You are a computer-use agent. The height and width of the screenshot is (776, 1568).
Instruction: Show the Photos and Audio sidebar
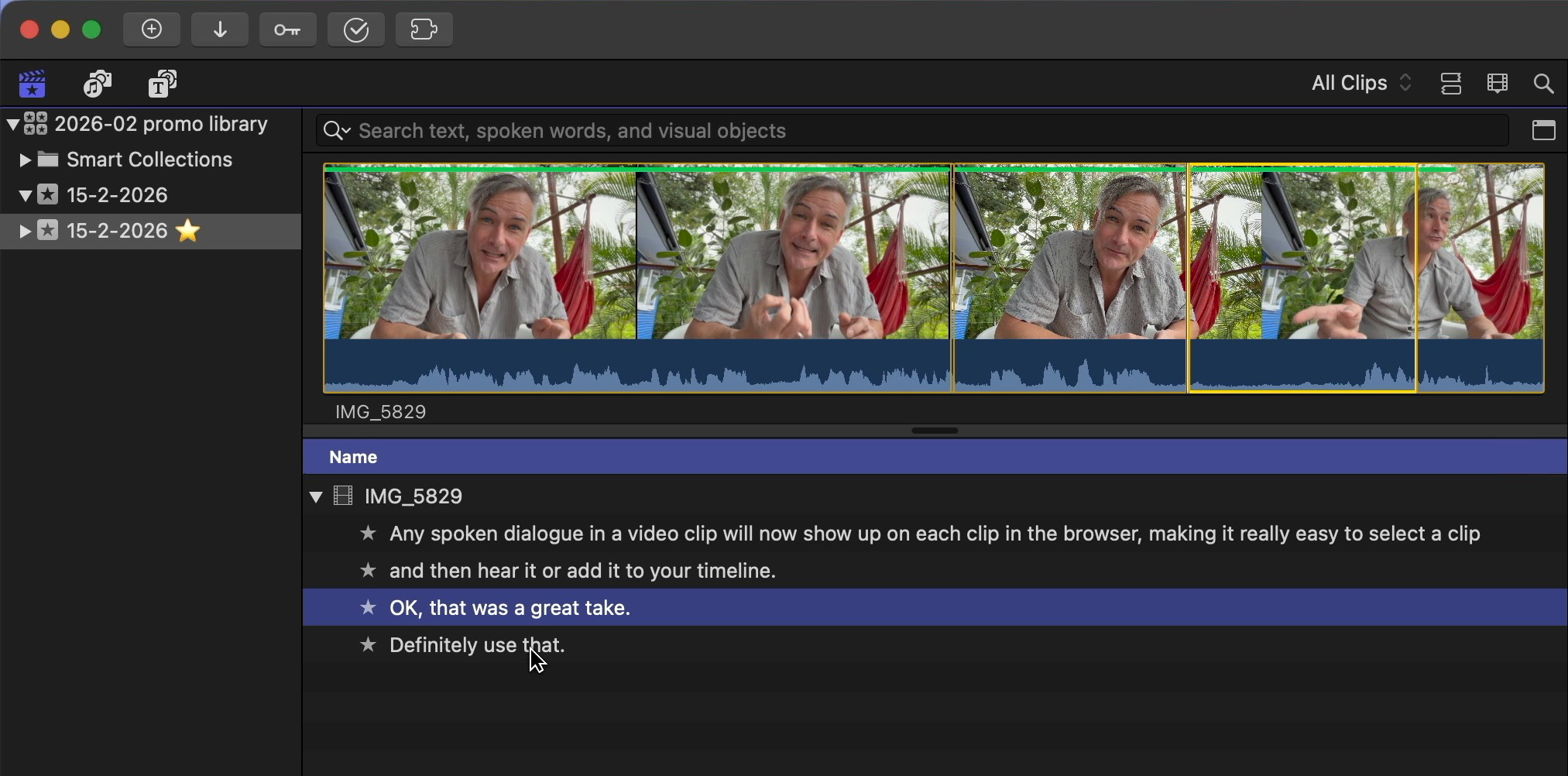98,84
